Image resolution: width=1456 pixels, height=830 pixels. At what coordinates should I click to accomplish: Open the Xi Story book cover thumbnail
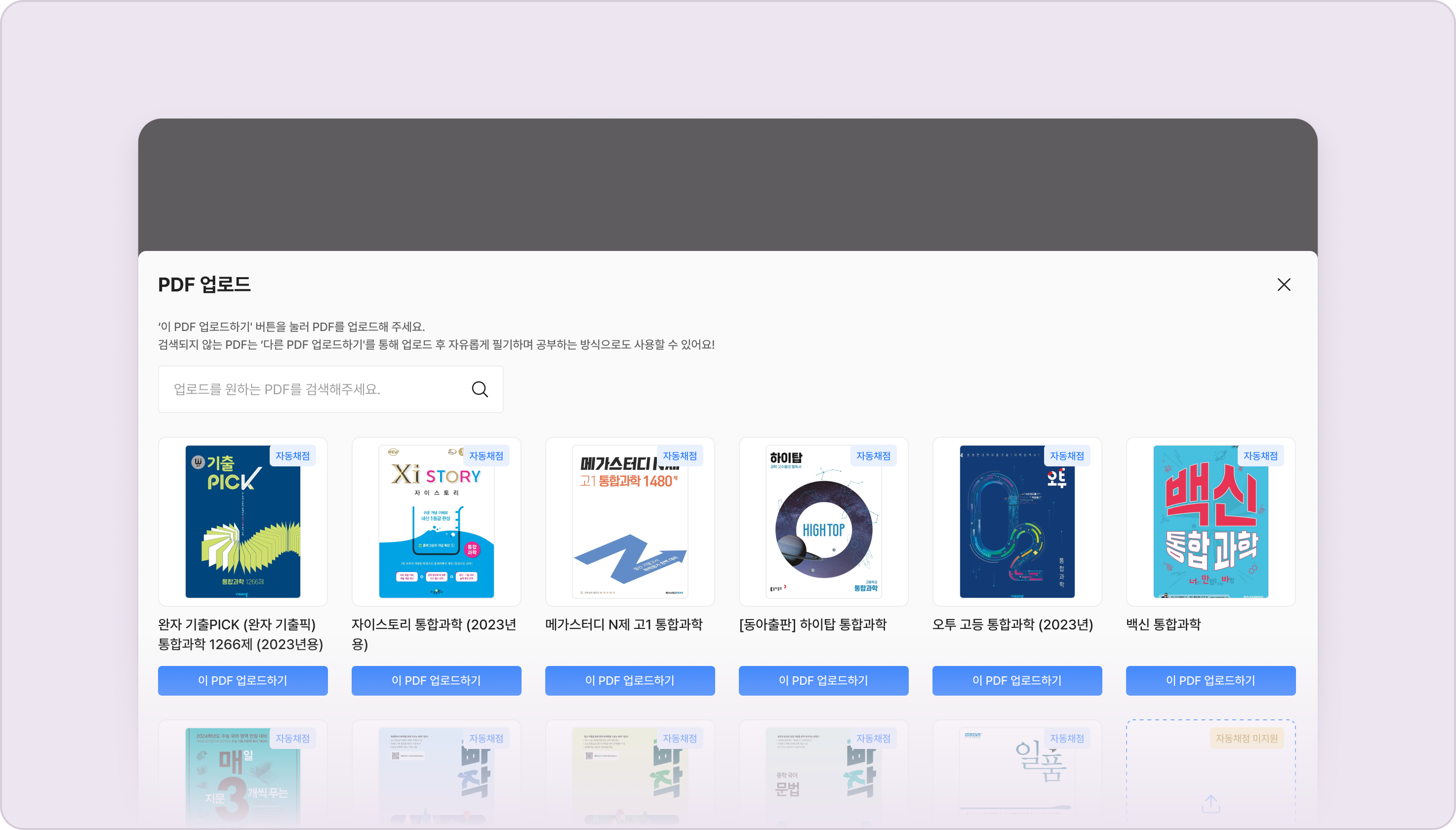click(x=436, y=522)
